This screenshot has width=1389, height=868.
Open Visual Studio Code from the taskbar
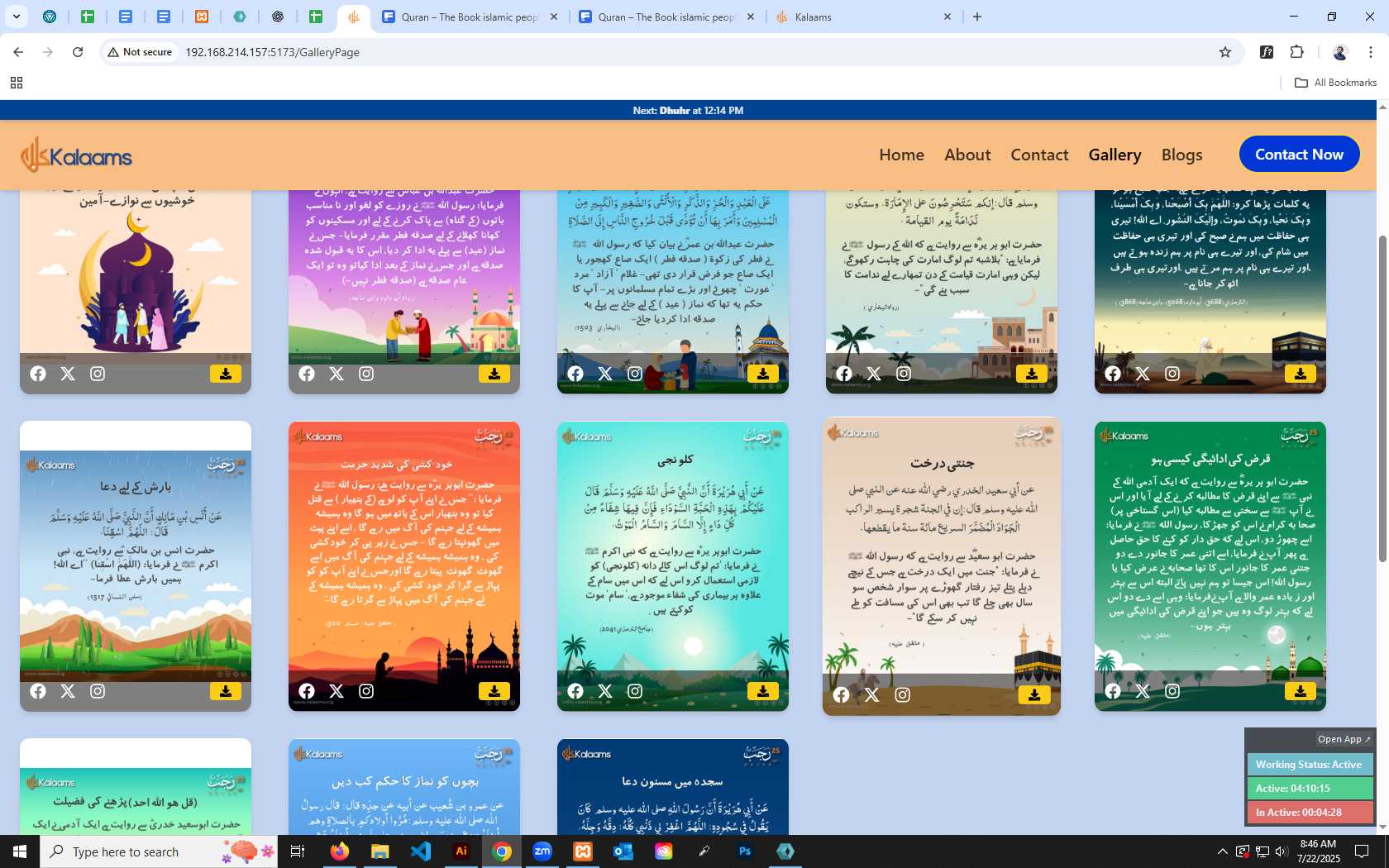[420, 851]
